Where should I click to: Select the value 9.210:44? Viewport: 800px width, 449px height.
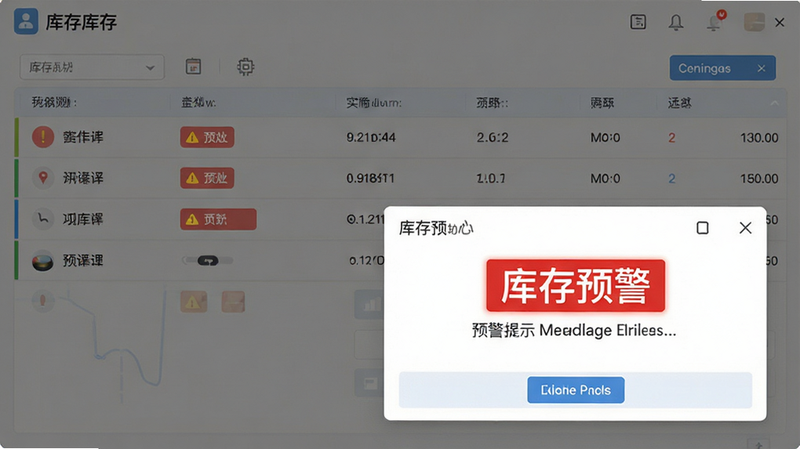[371, 137]
